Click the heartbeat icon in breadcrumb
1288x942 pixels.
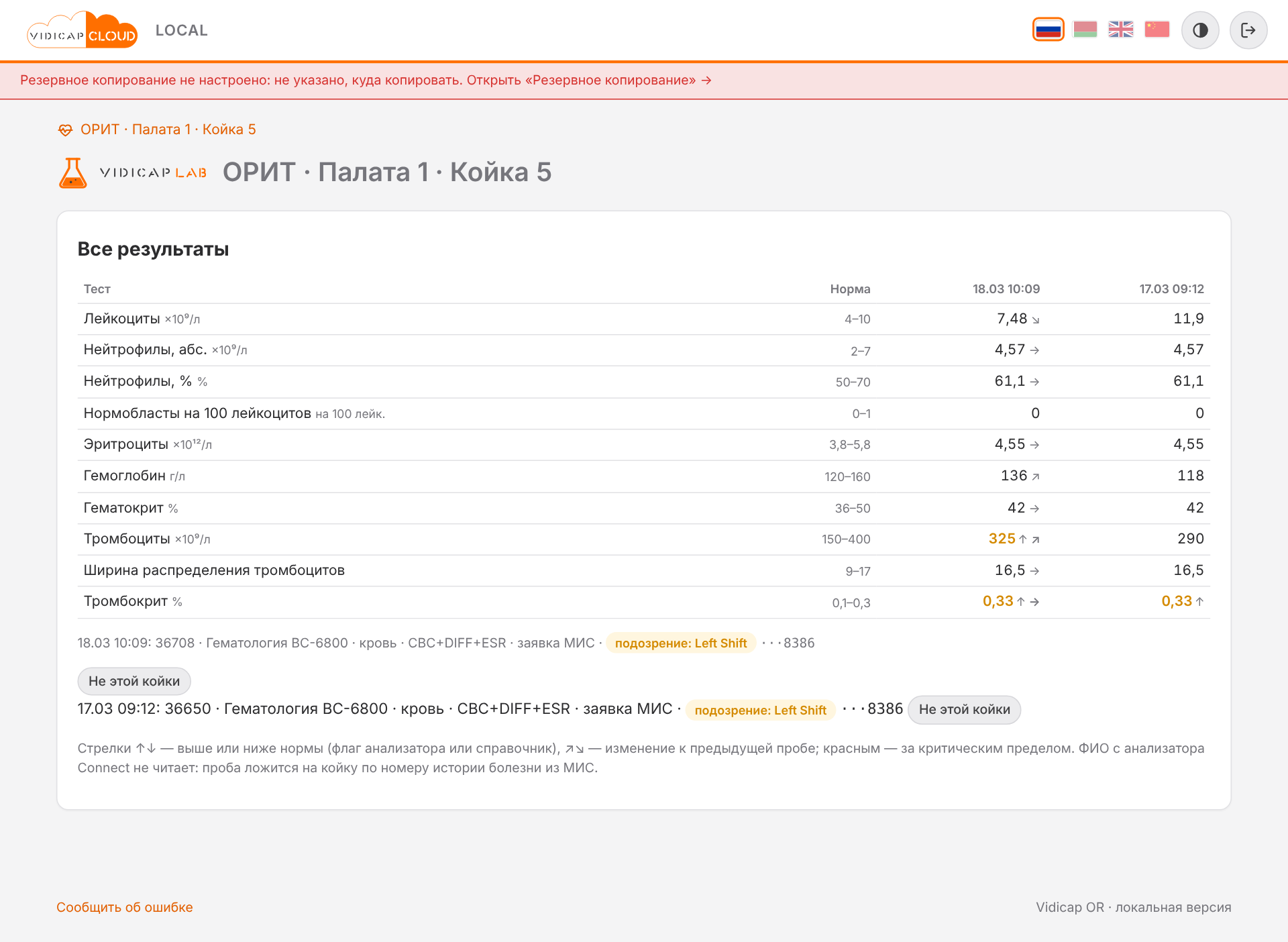(x=65, y=130)
